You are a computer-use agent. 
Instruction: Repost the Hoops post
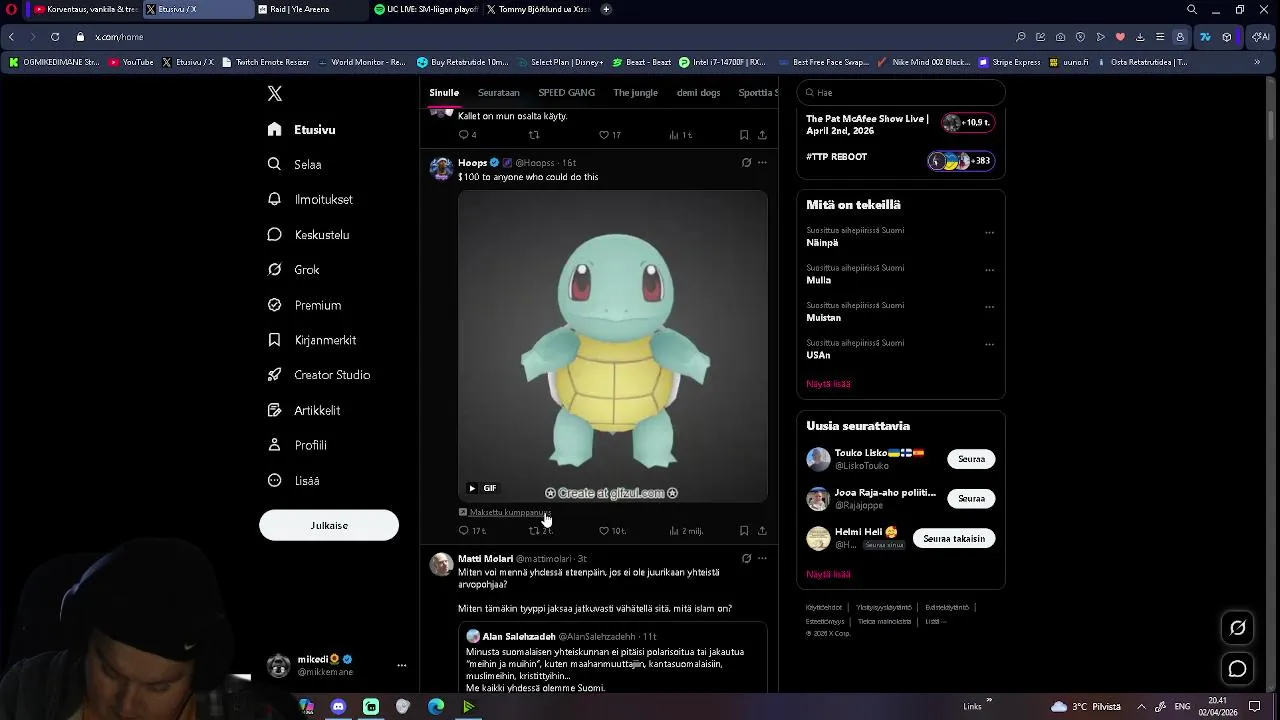(534, 531)
